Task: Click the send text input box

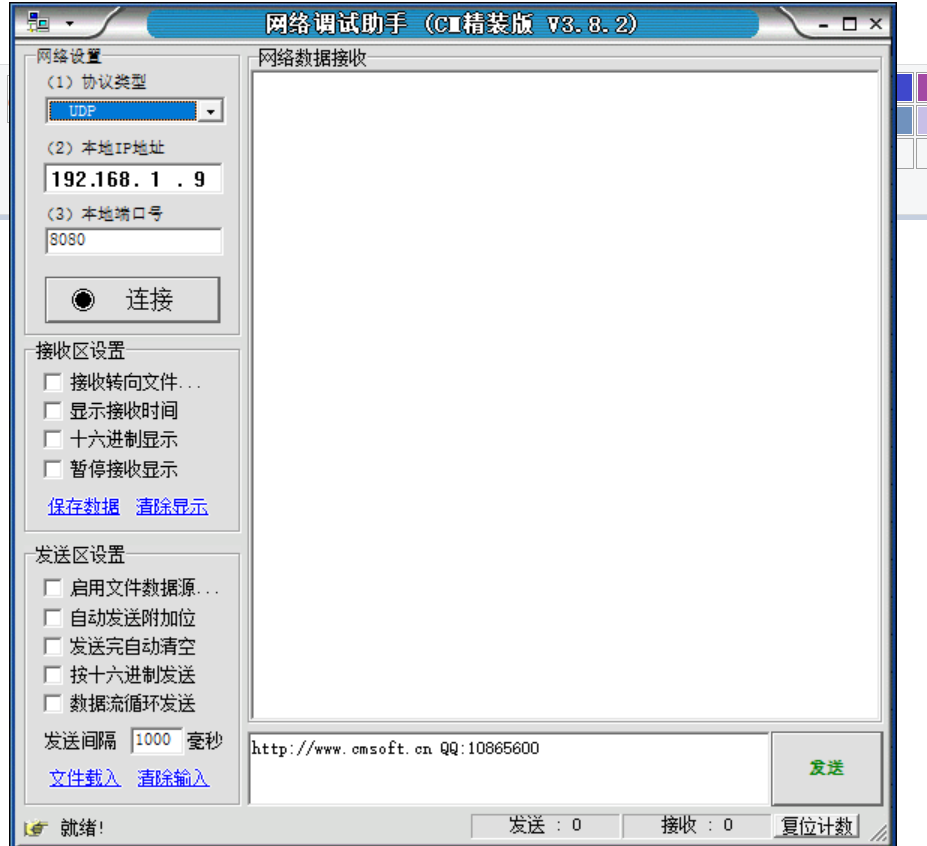Action: coord(509,769)
